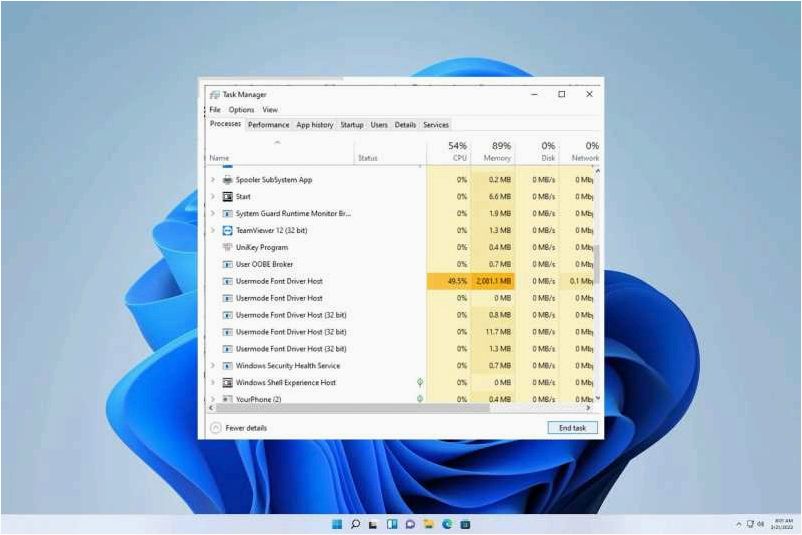The height and width of the screenshot is (535, 802).
Task: Open the Windows Start button on taskbar
Action: [337, 524]
